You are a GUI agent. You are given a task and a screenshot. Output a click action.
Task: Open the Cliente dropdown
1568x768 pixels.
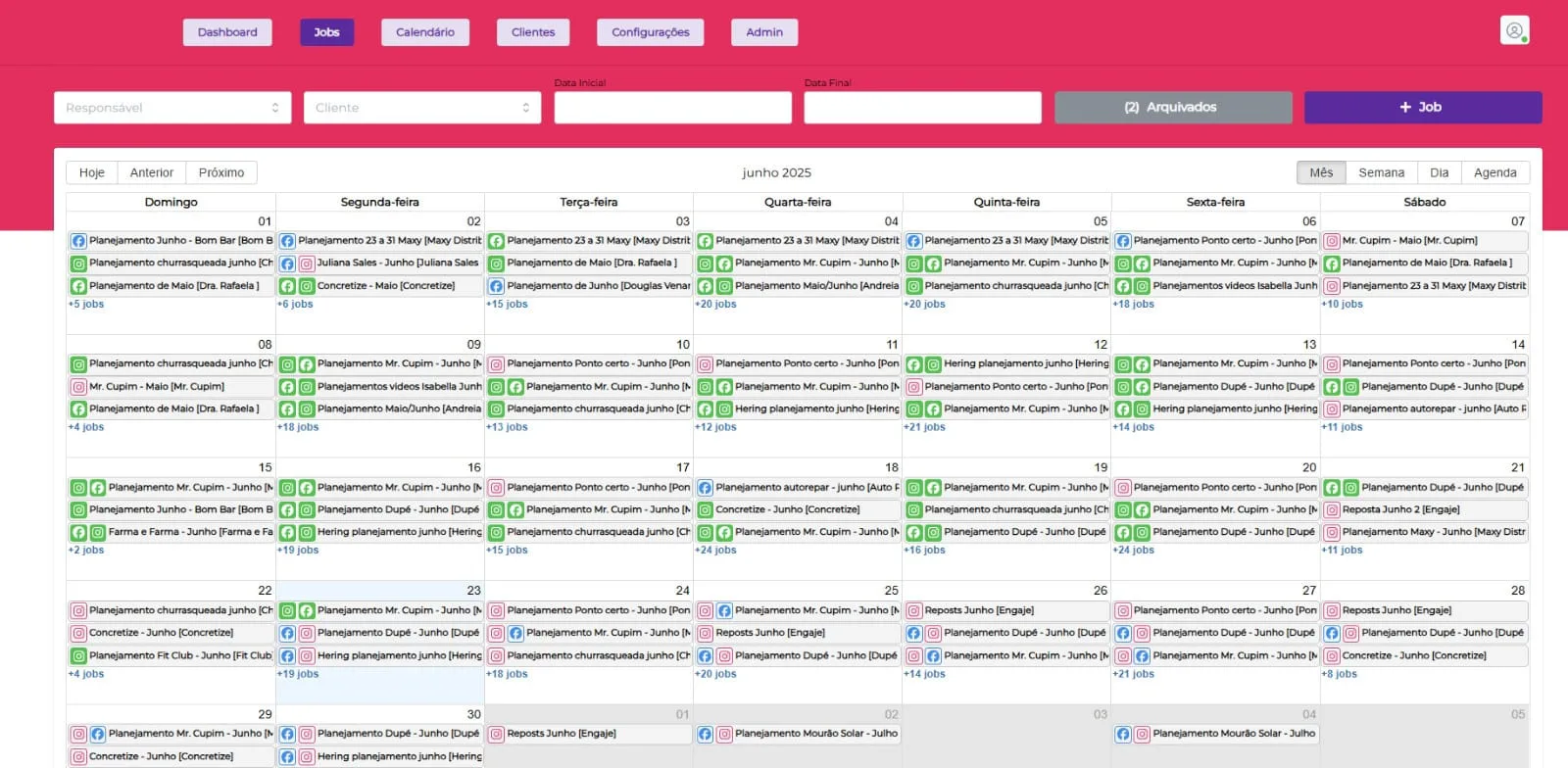pos(422,108)
